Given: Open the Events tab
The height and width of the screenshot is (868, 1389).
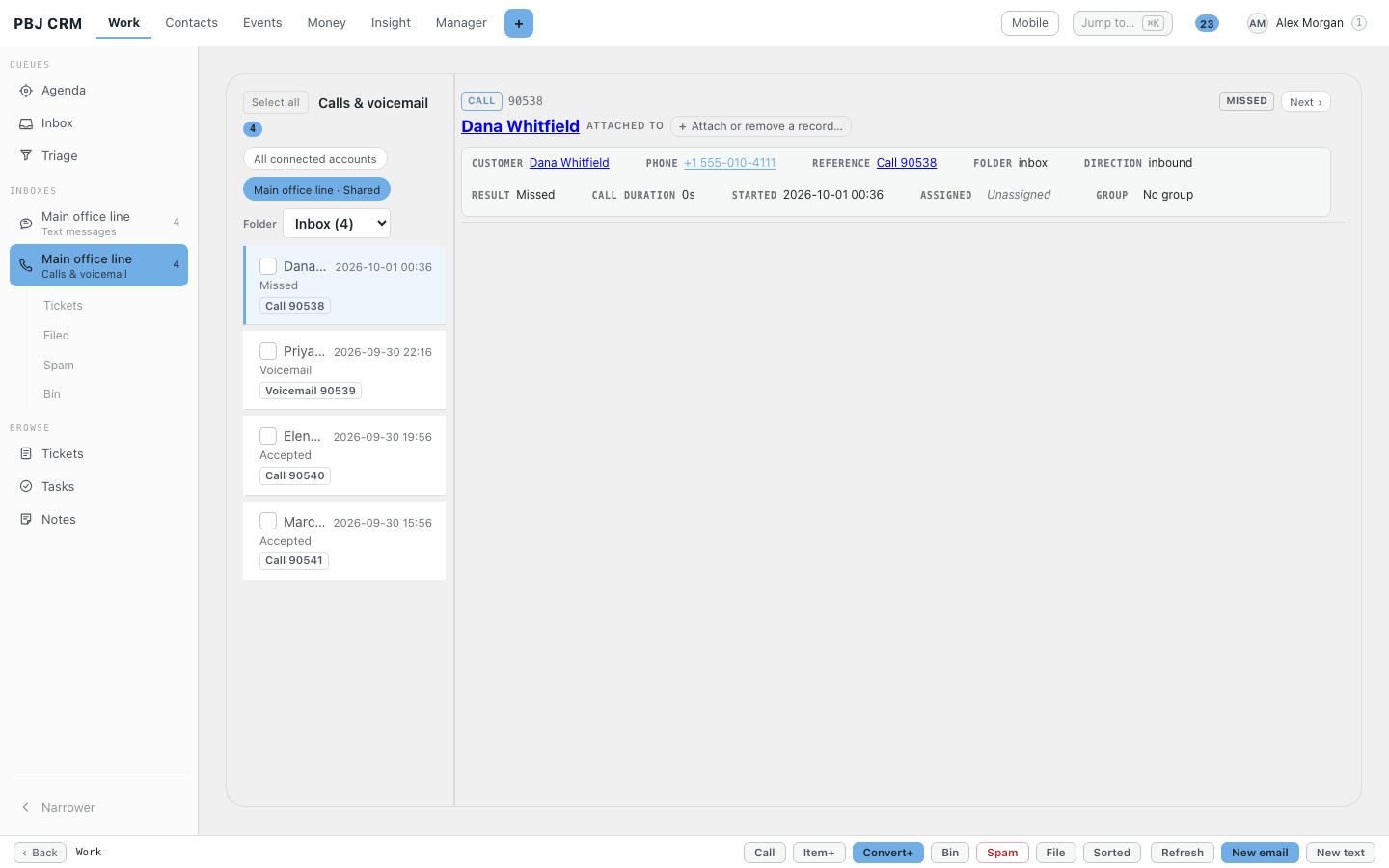Looking at the screenshot, I should click(x=262, y=23).
